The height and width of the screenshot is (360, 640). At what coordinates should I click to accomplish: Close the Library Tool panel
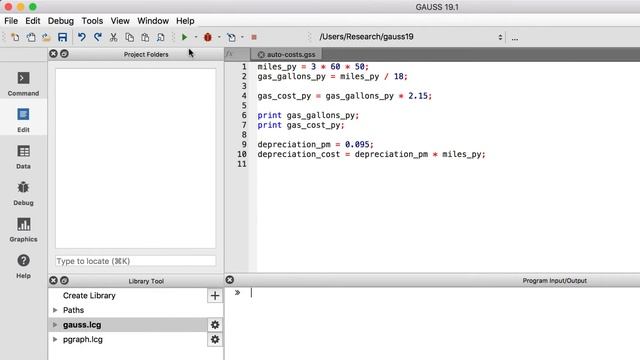53,280
